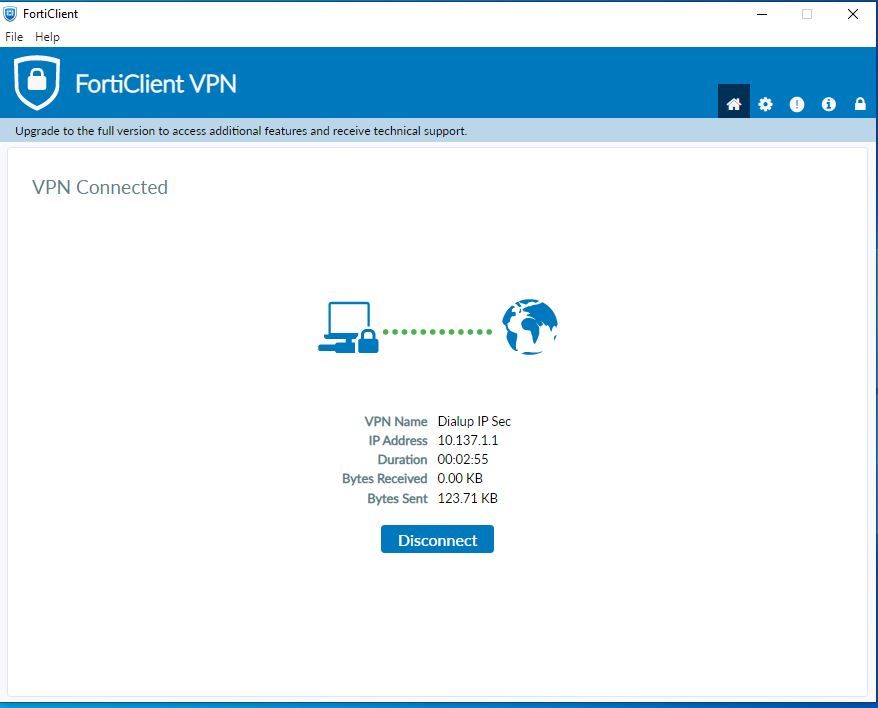This screenshot has width=878, height=708.
Task: Open the About info icon
Action: pyautogui.click(x=828, y=104)
